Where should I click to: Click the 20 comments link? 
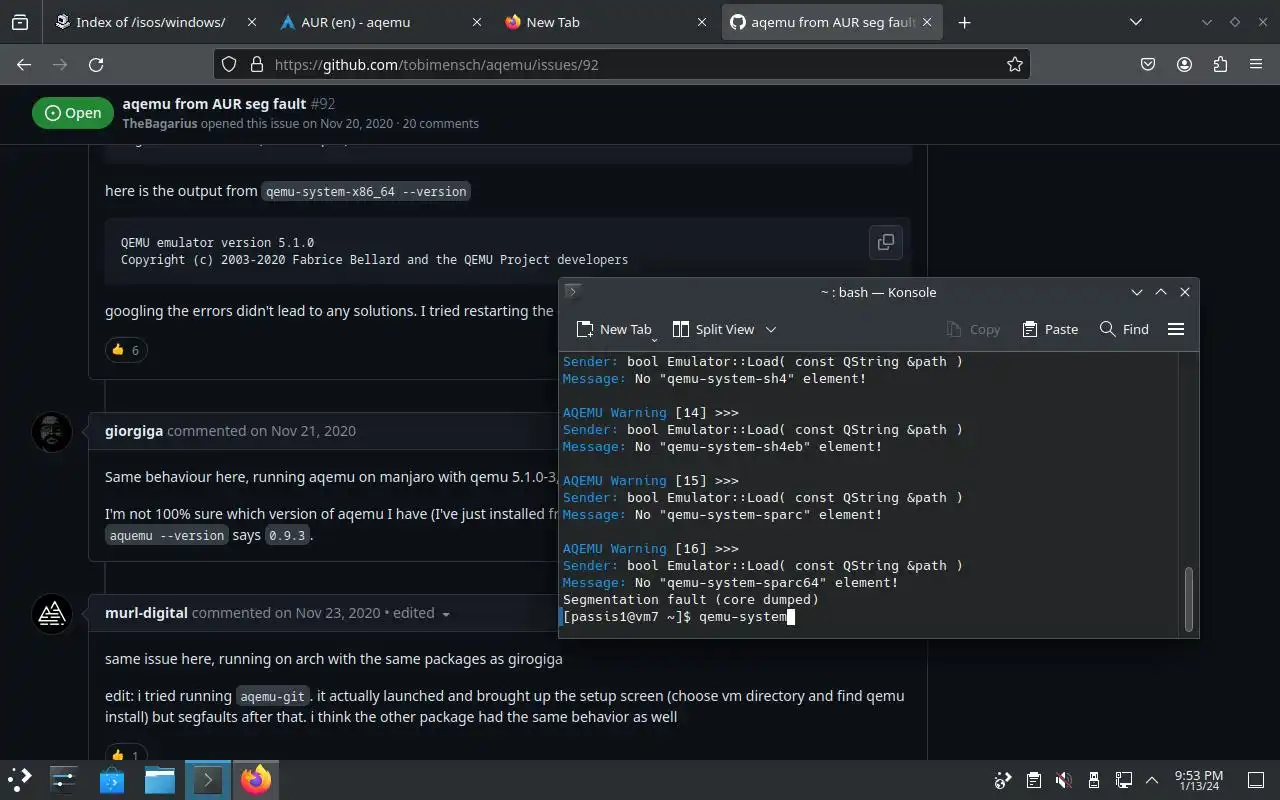tap(440, 124)
